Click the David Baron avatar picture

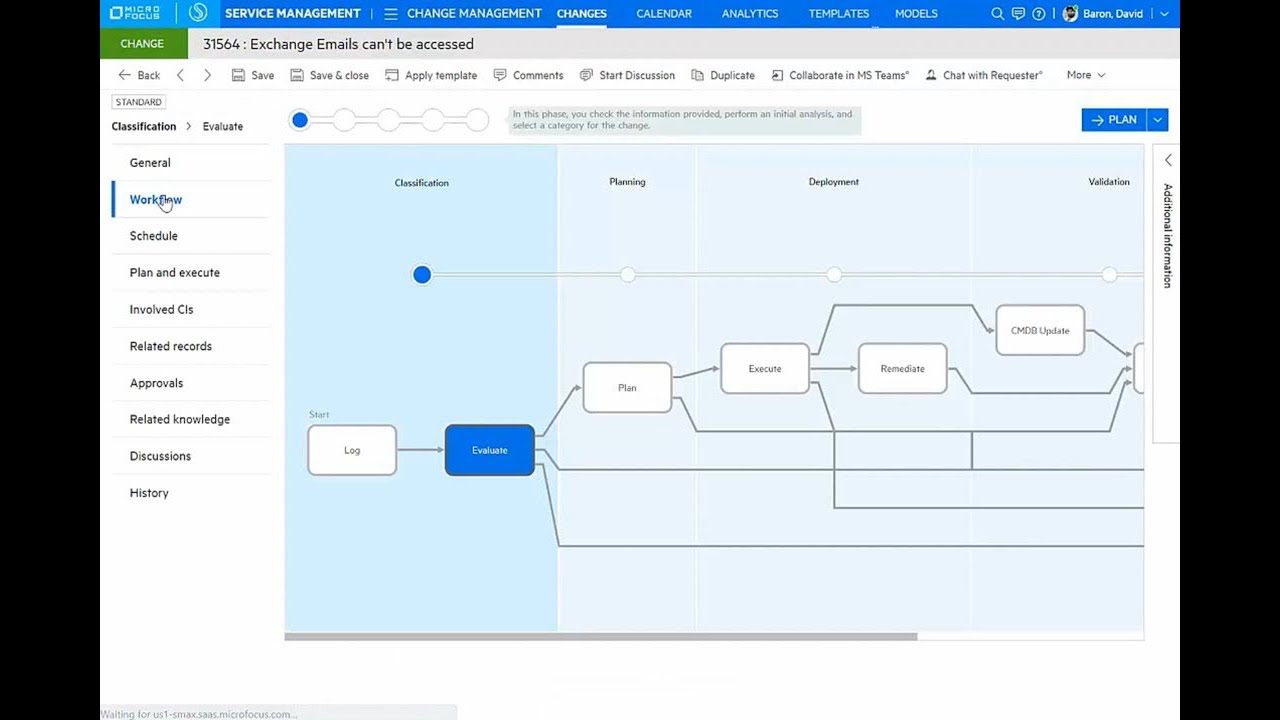pyautogui.click(x=1070, y=14)
